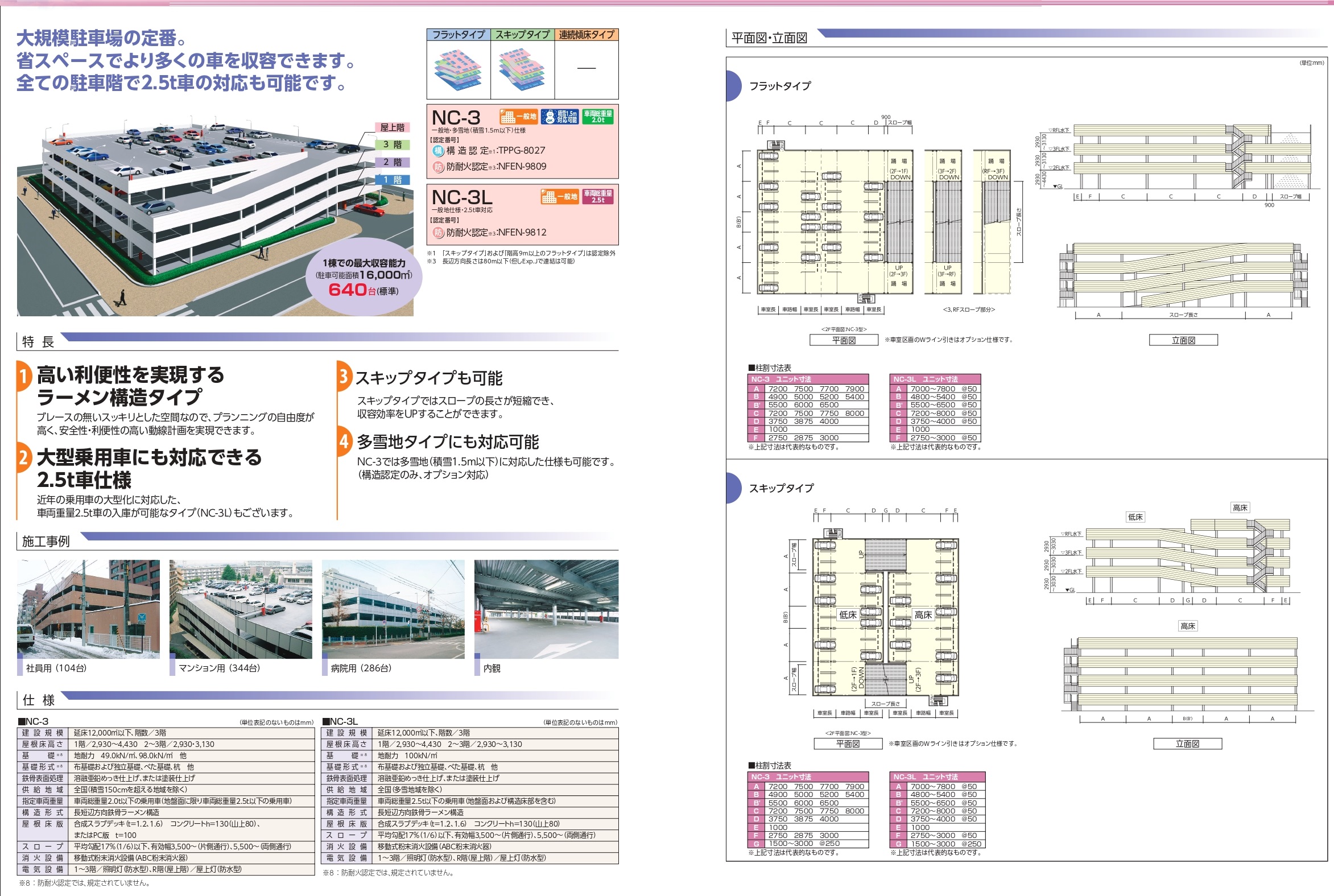Image resolution: width=1334 pixels, height=896 pixels.
Task: Click the orange number 3 feature marker
Action: pyautogui.click(x=344, y=376)
